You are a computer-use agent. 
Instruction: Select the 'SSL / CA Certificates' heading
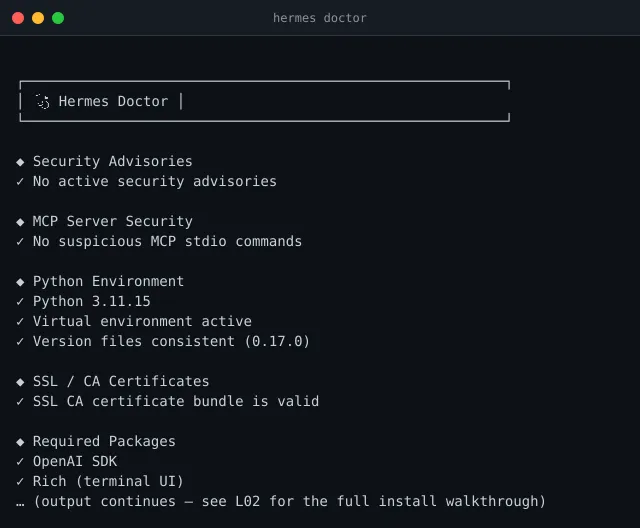[x=121, y=382]
